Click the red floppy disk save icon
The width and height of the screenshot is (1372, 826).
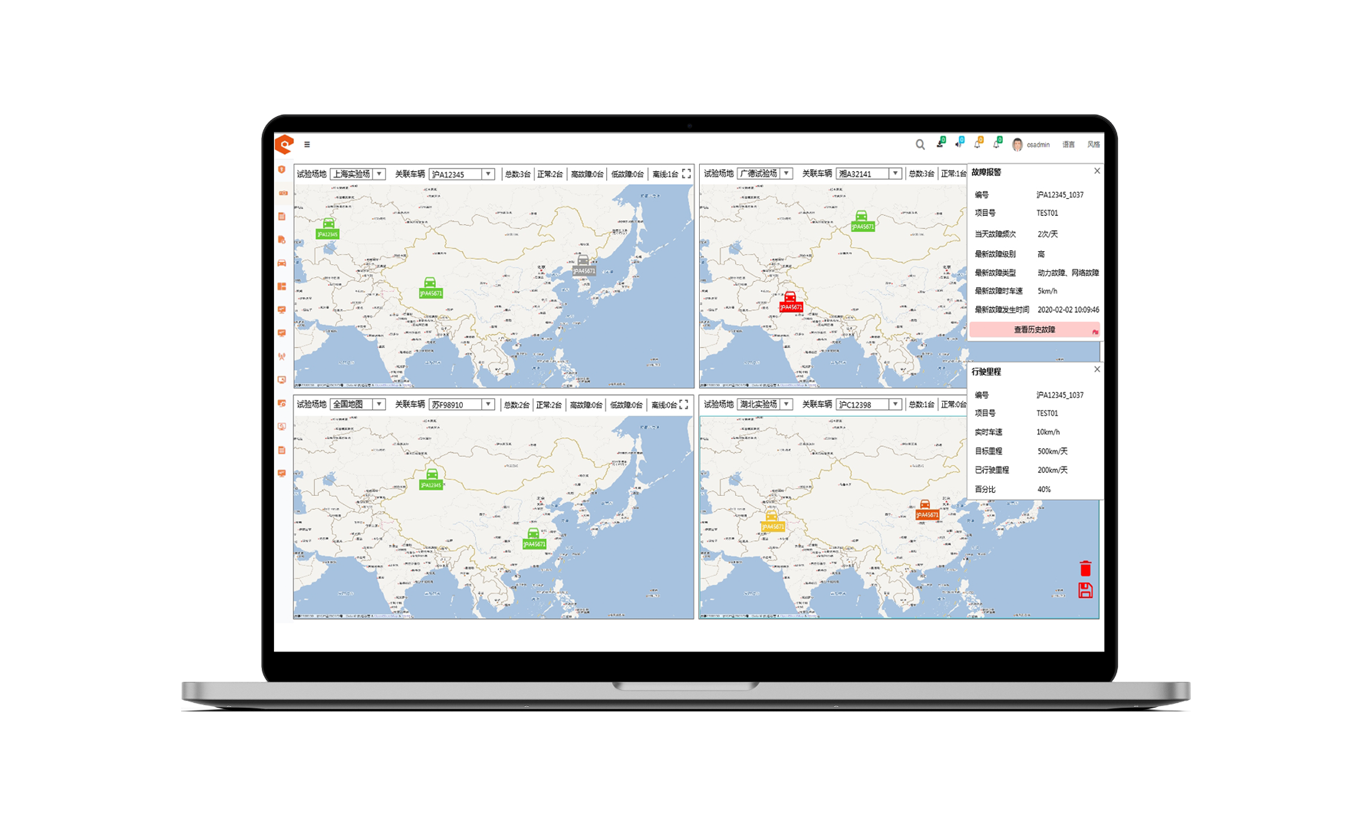[x=1085, y=591]
